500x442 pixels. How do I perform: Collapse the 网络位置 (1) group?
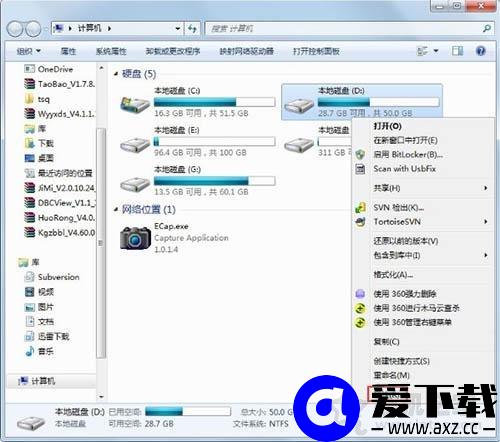pyautogui.click(x=116, y=209)
